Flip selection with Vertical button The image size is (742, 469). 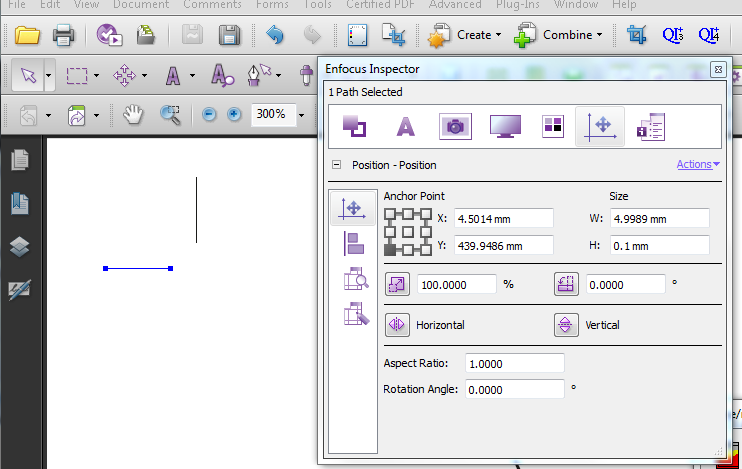(566, 325)
